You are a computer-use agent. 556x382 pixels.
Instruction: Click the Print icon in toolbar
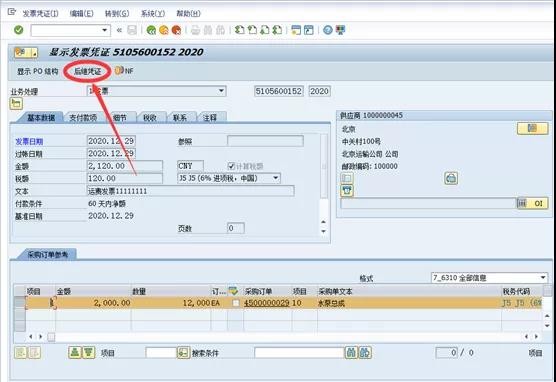tap(196, 30)
